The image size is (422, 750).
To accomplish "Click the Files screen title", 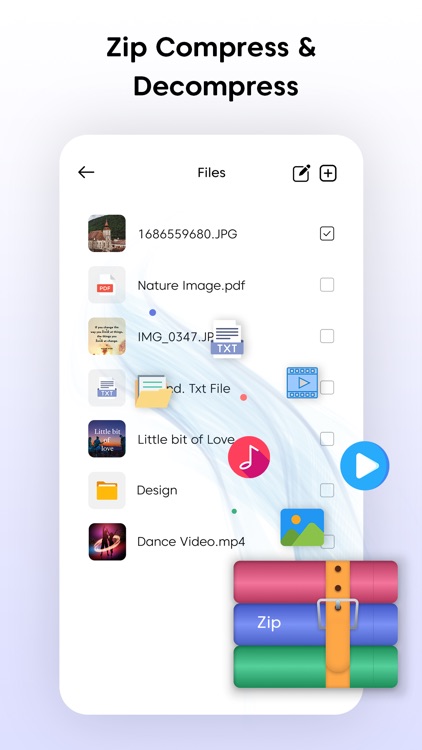I will tap(211, 173).
